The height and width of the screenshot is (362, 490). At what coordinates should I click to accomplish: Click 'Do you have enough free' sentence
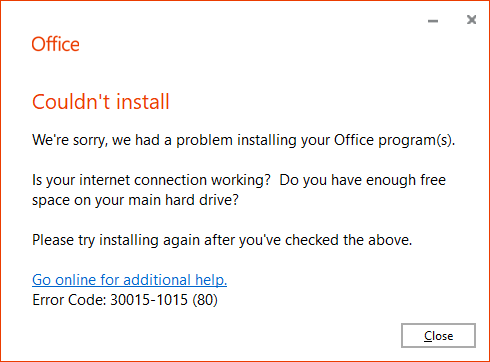362,180
